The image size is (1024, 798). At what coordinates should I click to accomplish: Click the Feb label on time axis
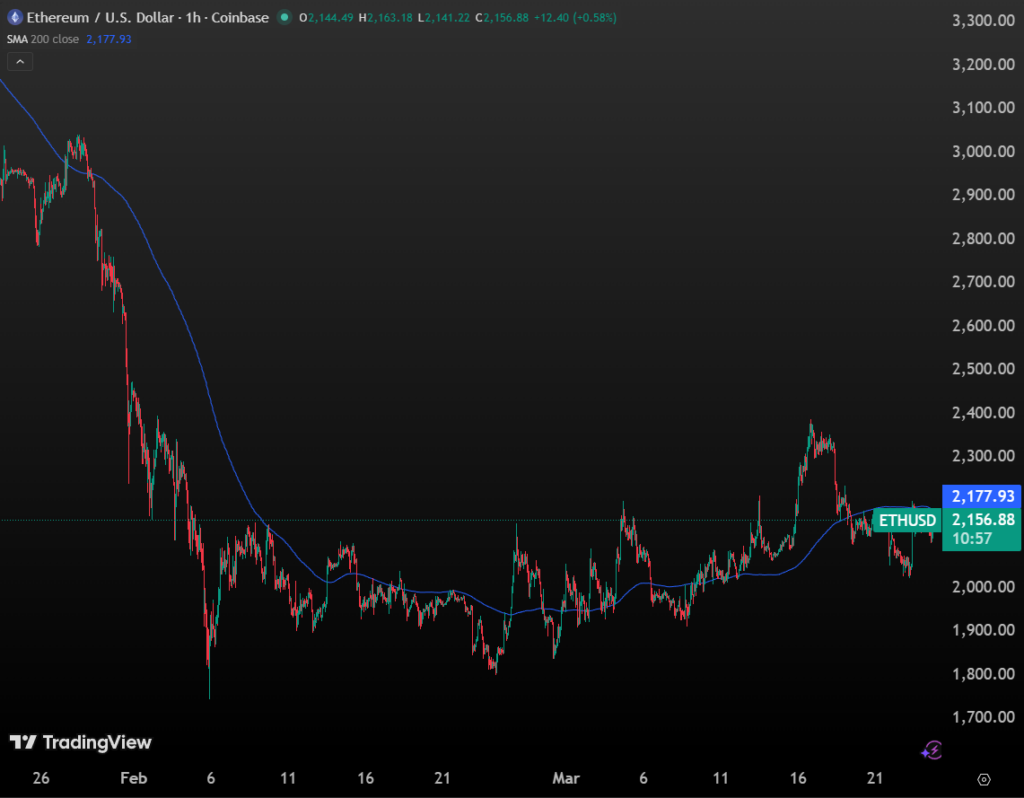click(x=133, y=779)
